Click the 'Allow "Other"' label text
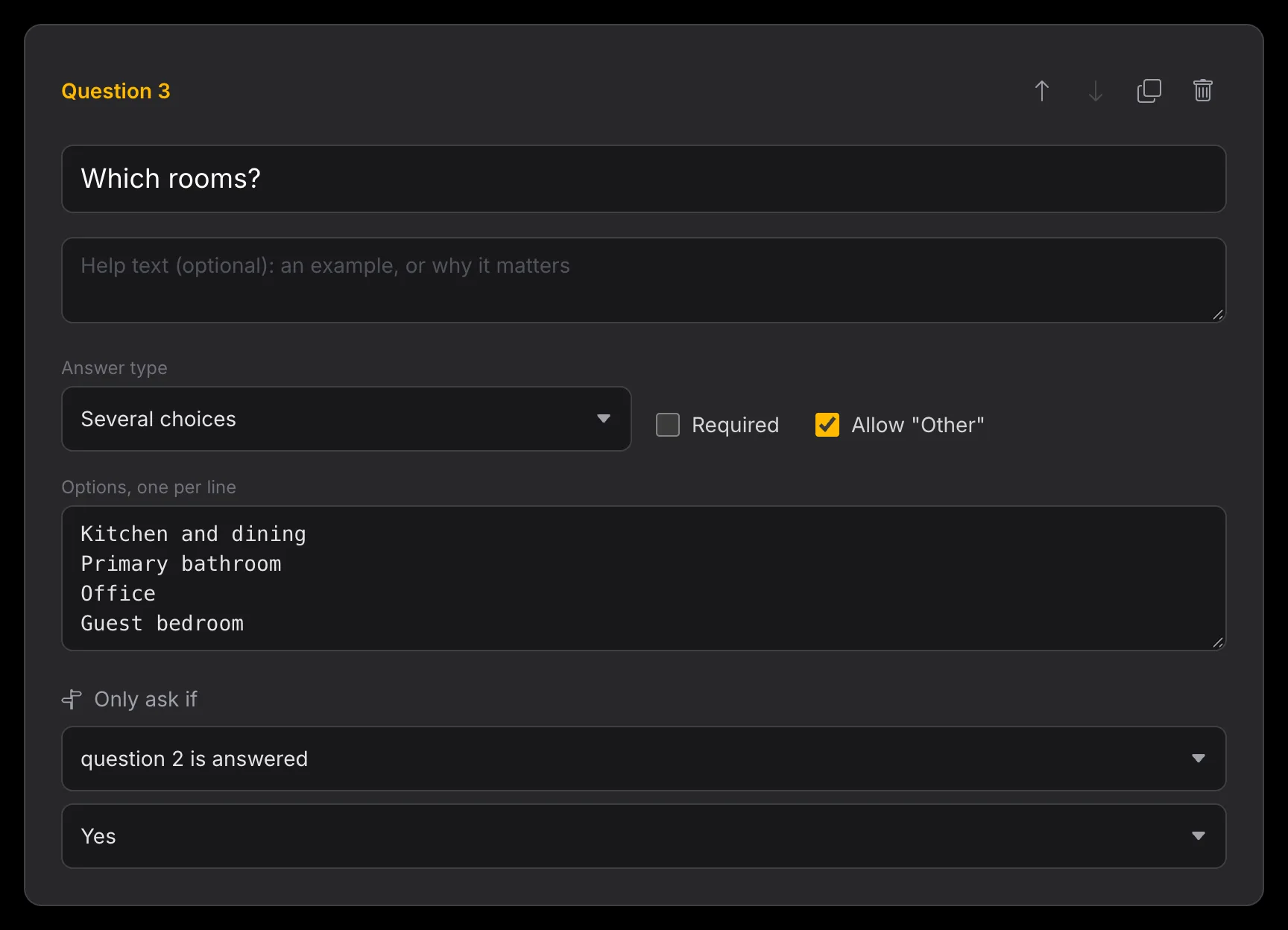Screen dimensions: 1288x930 coord(918,425)
